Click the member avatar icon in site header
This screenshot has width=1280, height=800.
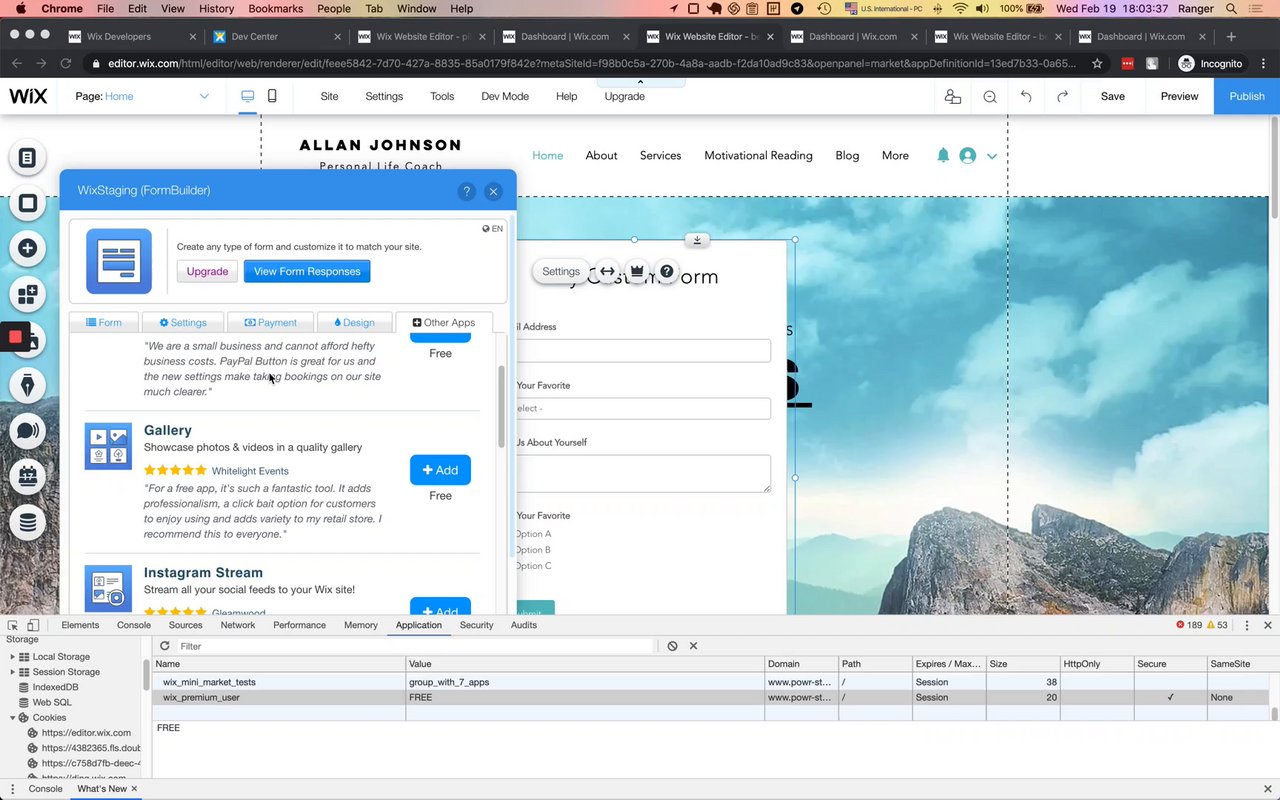click(967, 156)
